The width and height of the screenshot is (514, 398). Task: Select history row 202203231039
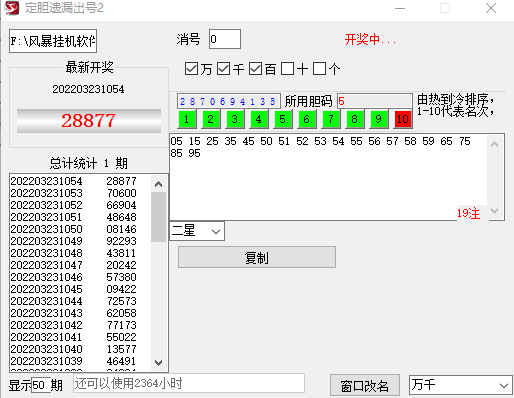point(80,361)
